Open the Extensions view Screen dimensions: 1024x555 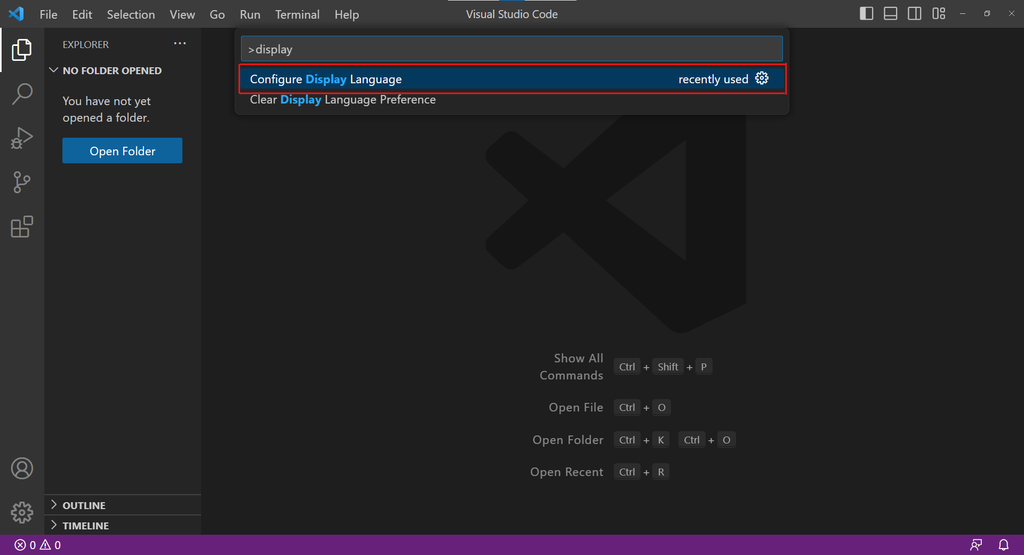(x=22, y=227)
